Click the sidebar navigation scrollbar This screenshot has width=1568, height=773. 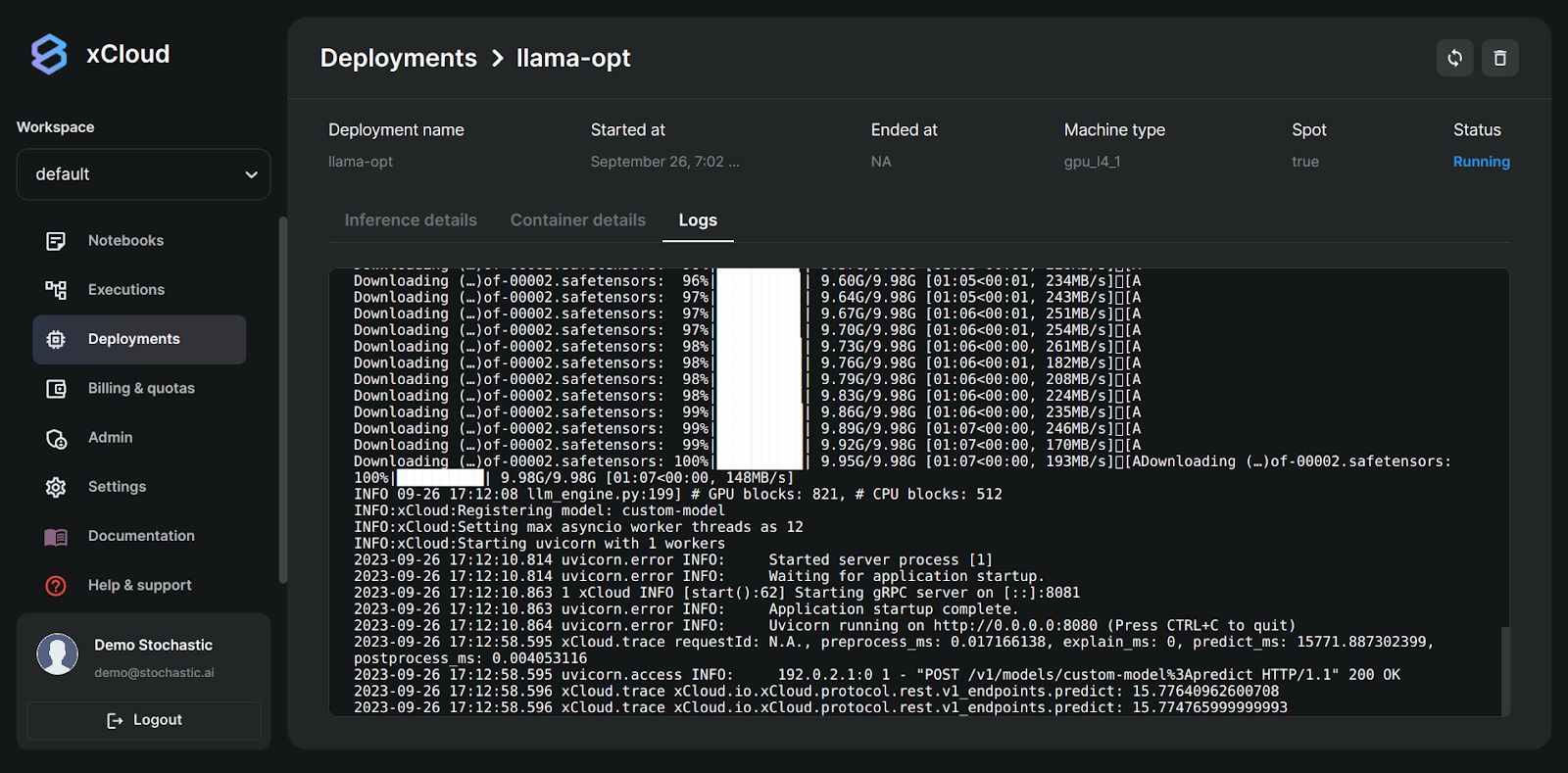point(283,400)
